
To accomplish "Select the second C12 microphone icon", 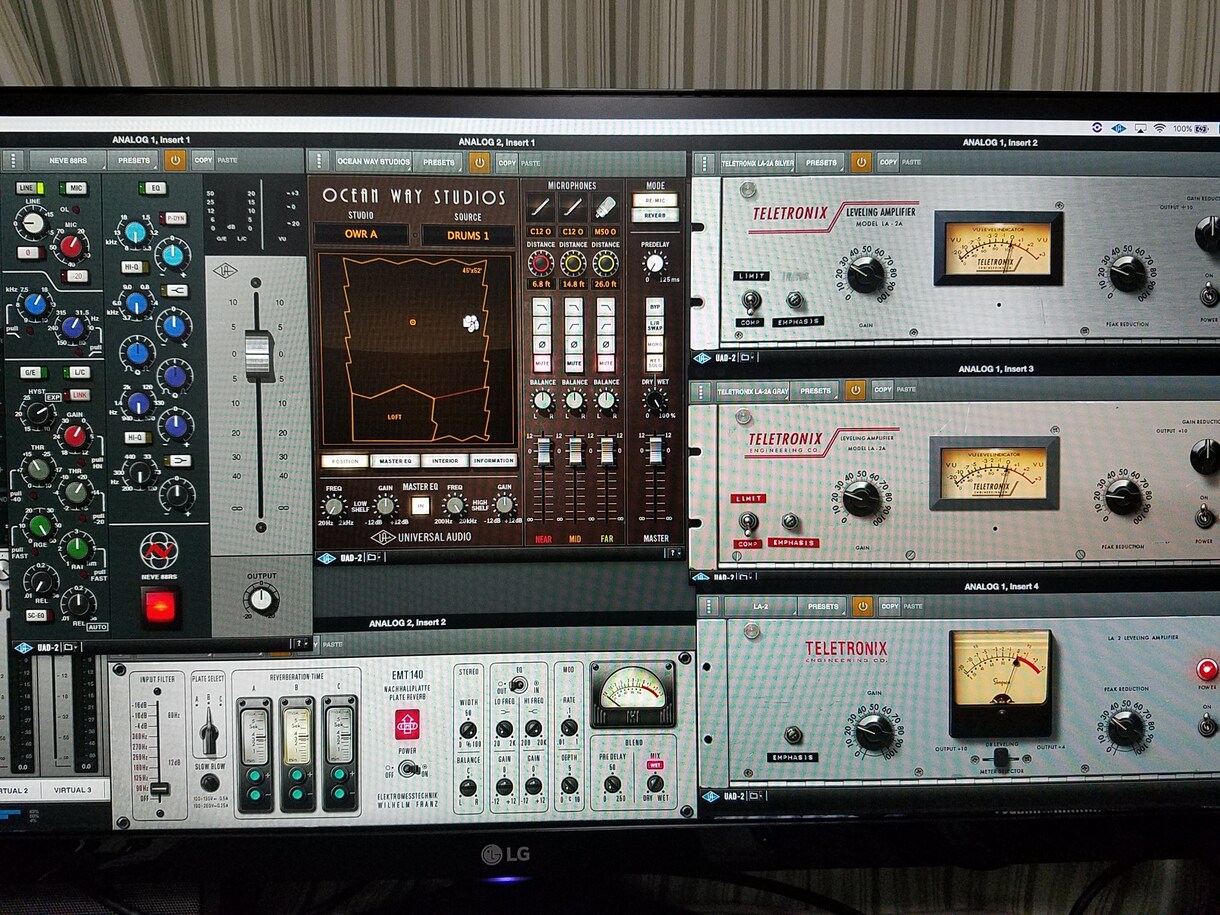I will click(573, 207).
